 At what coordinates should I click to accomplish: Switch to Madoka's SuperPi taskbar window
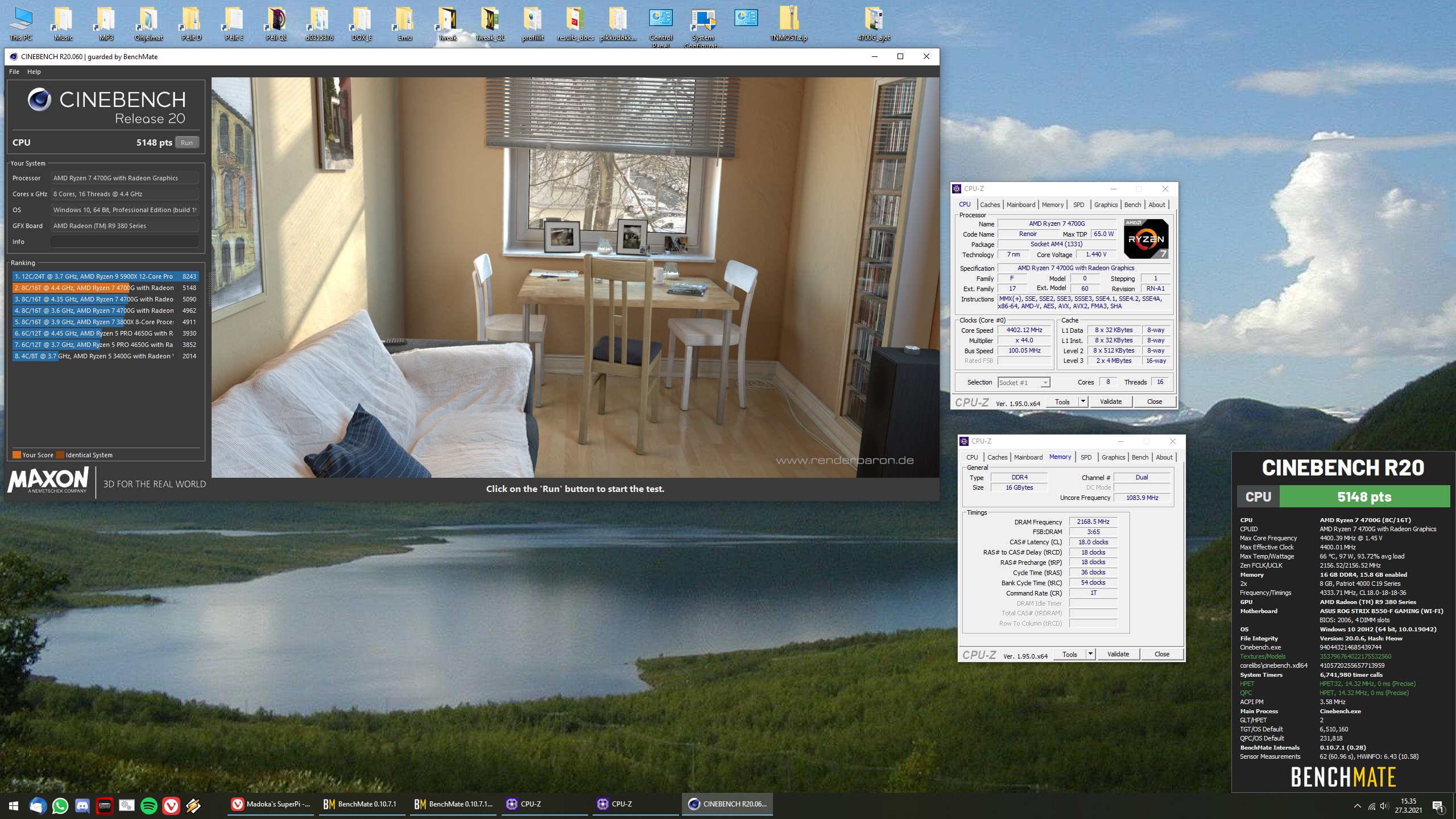(271, 804)
